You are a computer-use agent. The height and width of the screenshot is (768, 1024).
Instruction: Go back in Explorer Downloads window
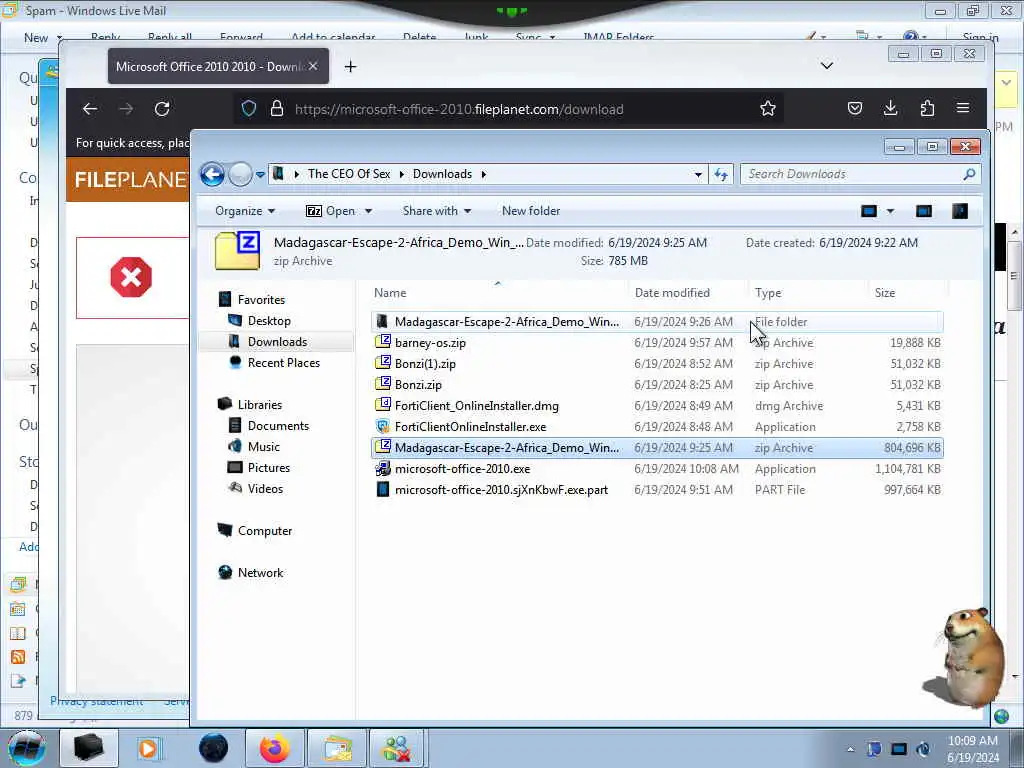(212, 174)
